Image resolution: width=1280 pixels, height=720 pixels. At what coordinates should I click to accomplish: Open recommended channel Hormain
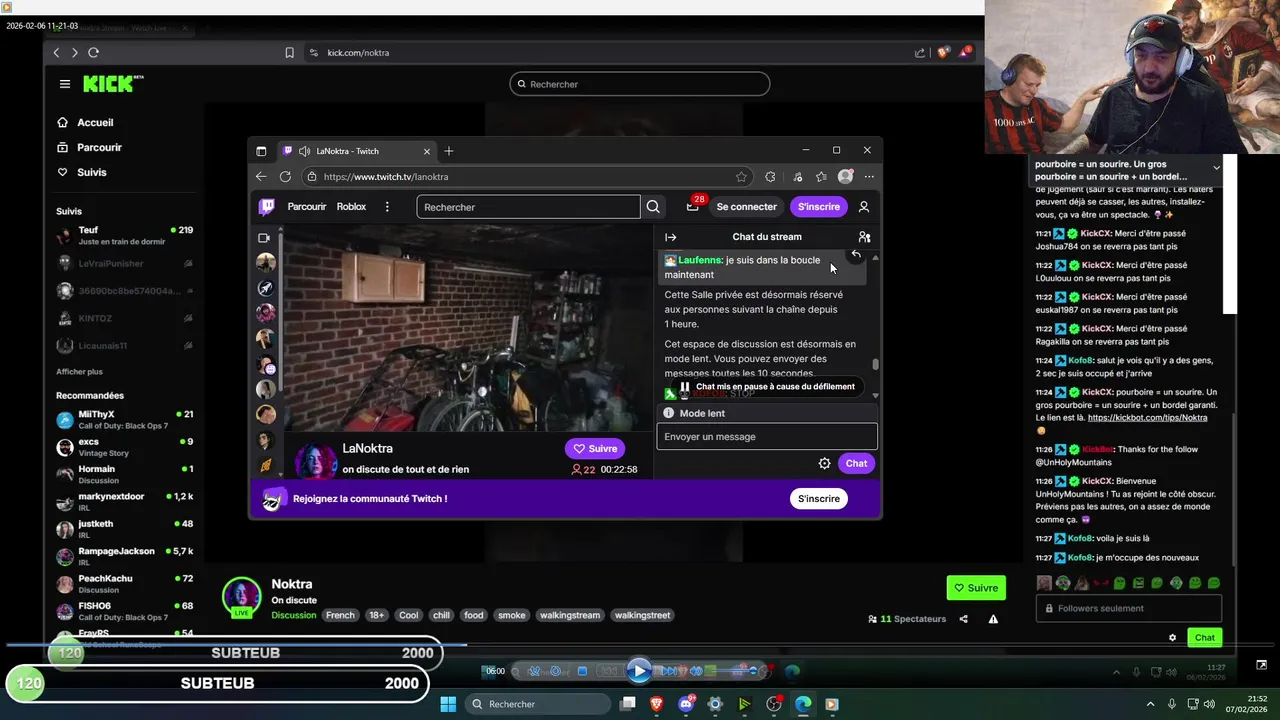[125, 474]
